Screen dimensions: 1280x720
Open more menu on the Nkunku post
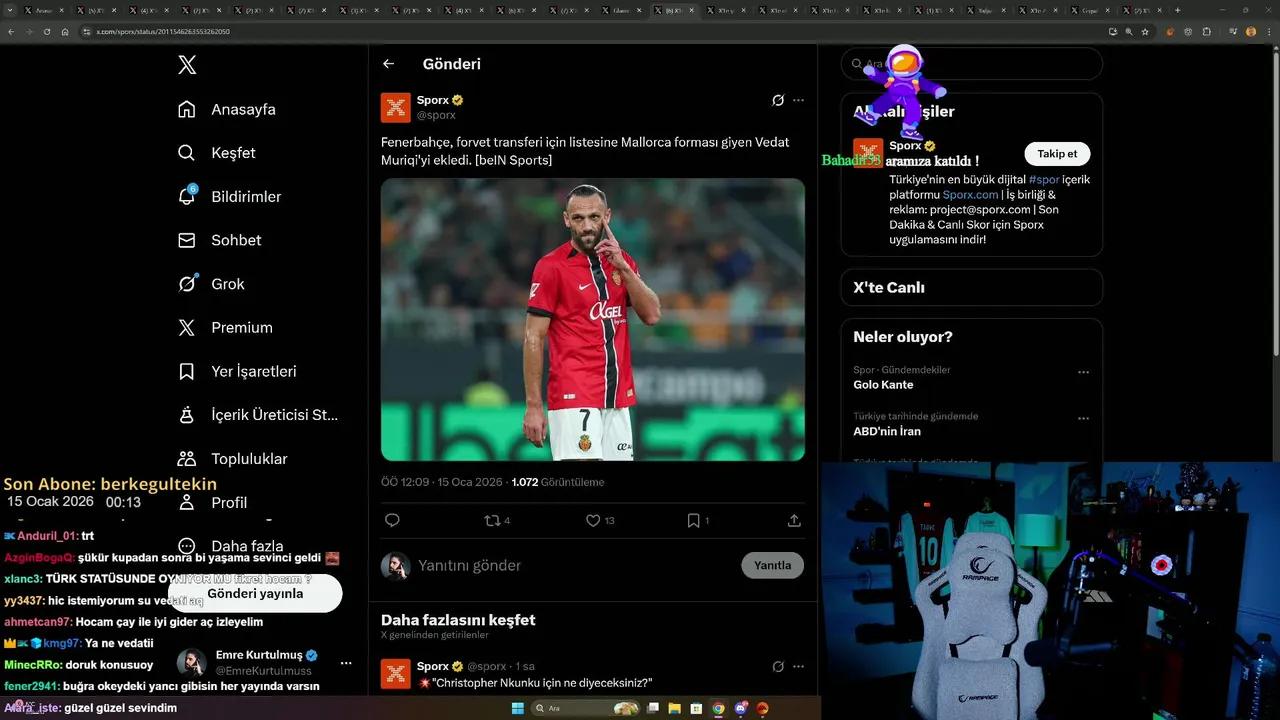(798, 666)
